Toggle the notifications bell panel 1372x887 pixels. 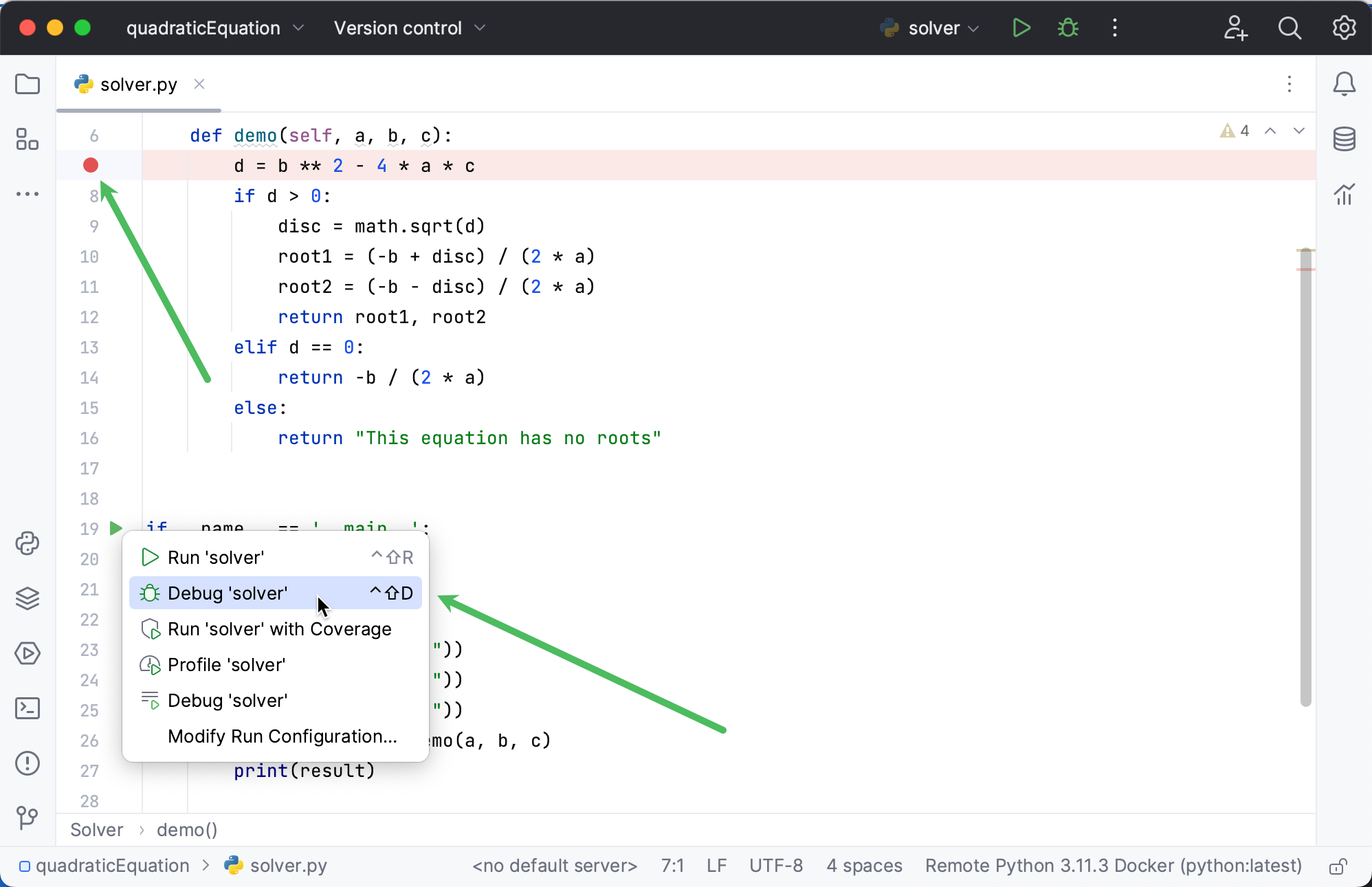click(1344, 84)
